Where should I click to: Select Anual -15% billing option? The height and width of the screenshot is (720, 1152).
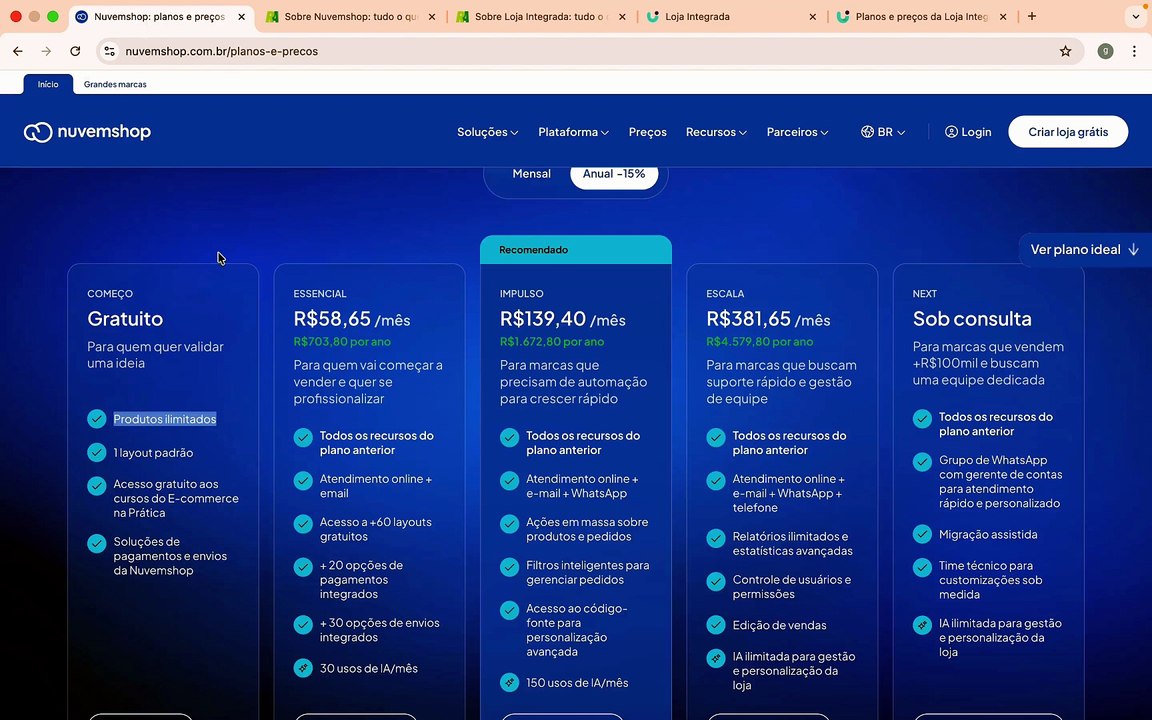(614, 174)
